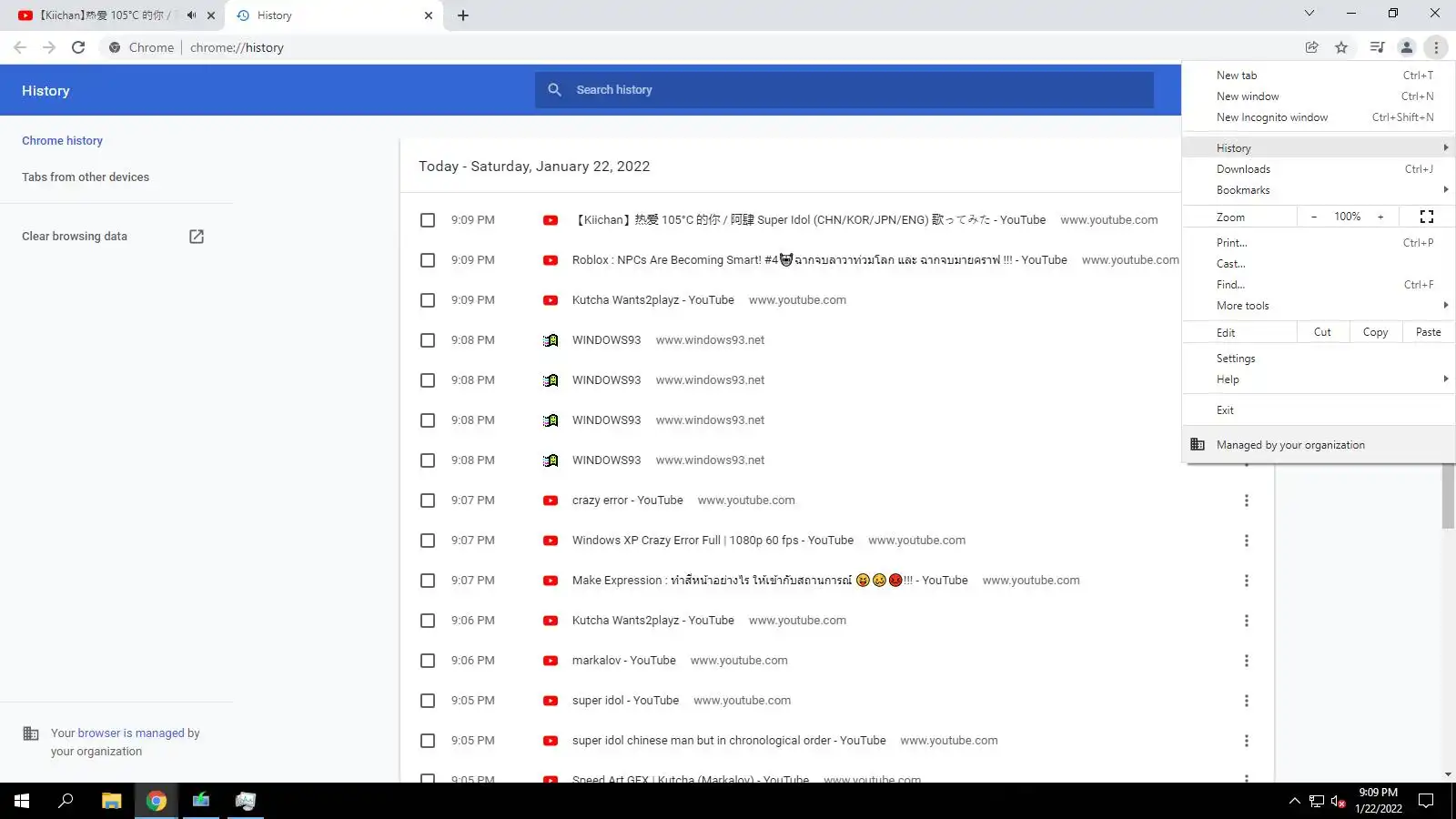Click Clear browsing data
1456x819 pixels.
(x=75, y=237)
